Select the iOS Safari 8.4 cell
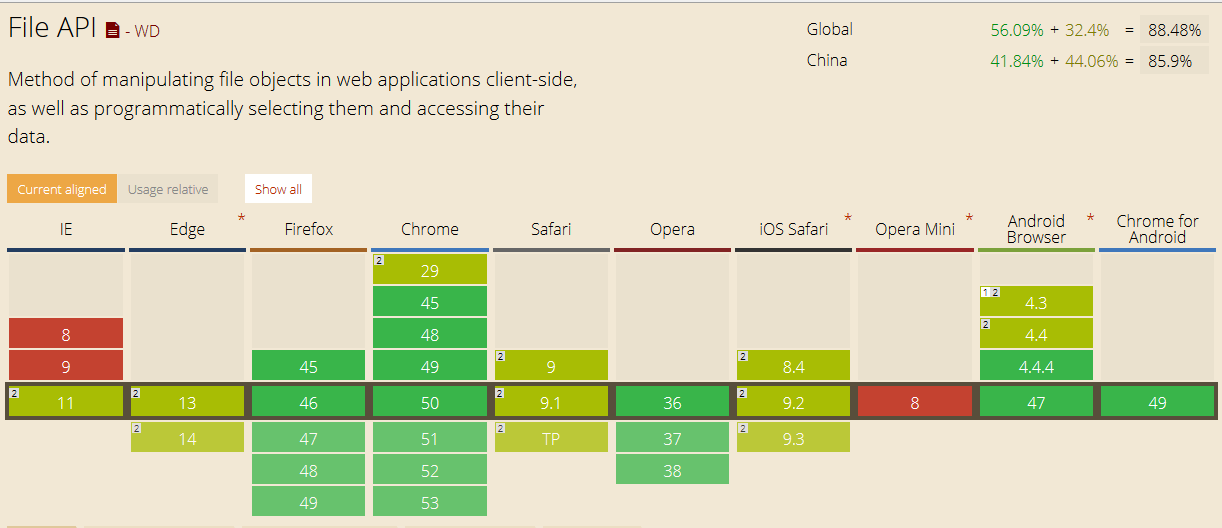Viewport: 1222px width, 528px height. 794,366
